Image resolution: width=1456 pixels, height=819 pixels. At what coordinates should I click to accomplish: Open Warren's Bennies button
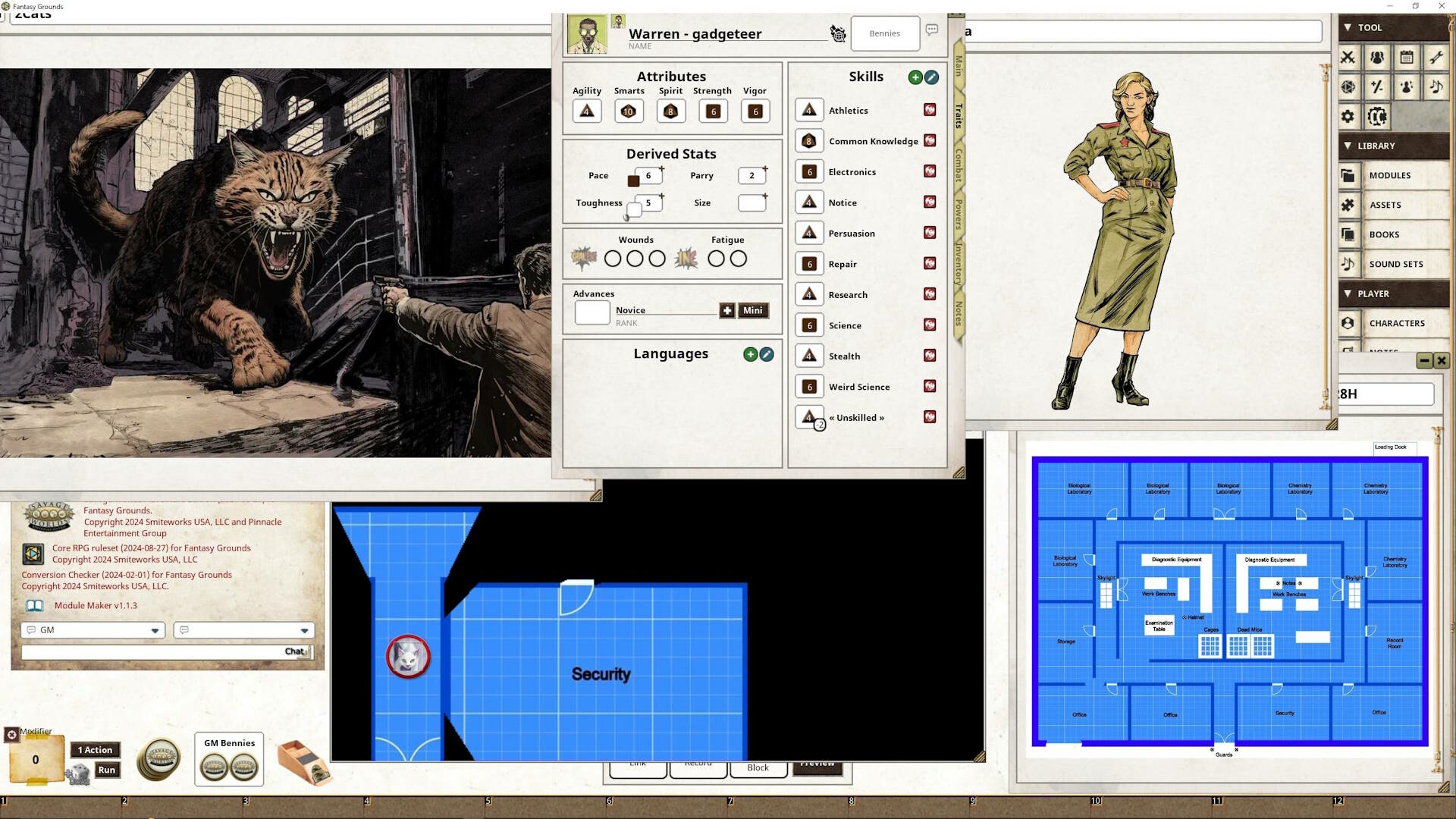tap(884, 33)
